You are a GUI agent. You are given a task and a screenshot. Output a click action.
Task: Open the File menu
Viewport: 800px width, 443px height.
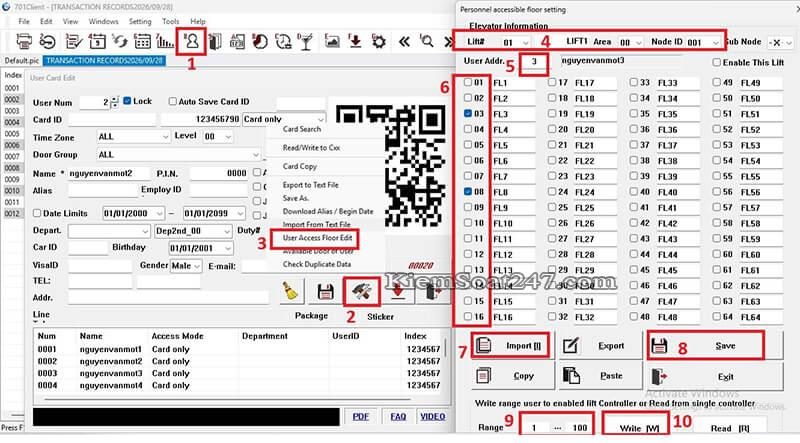tap(23, 21)
